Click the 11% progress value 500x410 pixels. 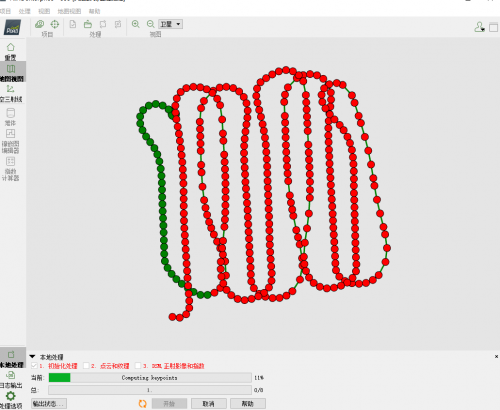[x=259, y=378]
